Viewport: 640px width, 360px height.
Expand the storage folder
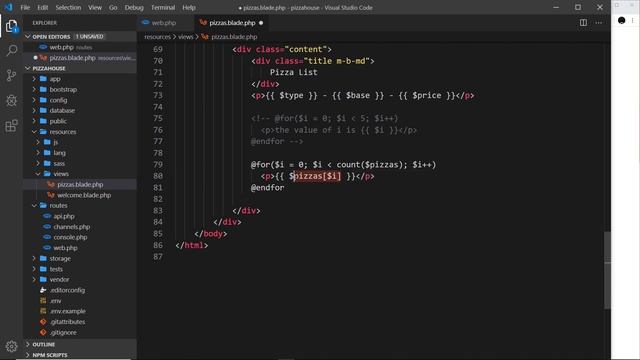click(x=80, y=258)
